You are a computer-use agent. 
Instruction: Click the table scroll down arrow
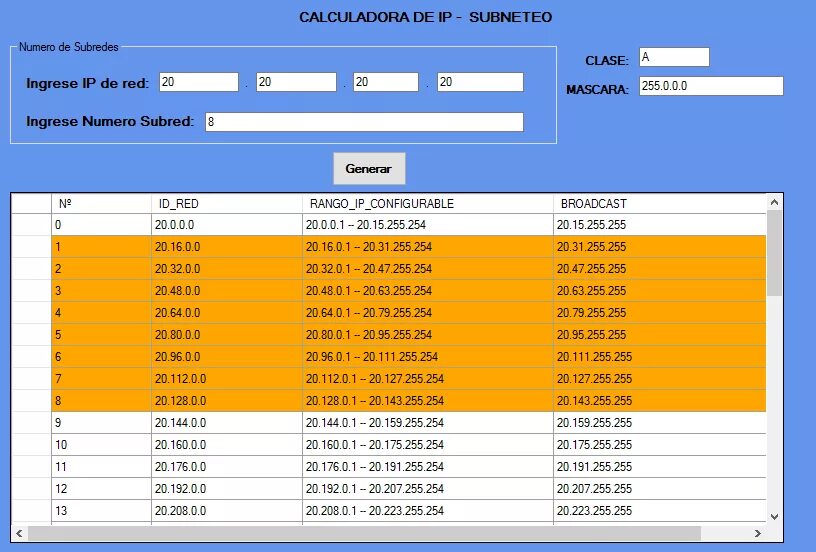[x=774, y=517]
